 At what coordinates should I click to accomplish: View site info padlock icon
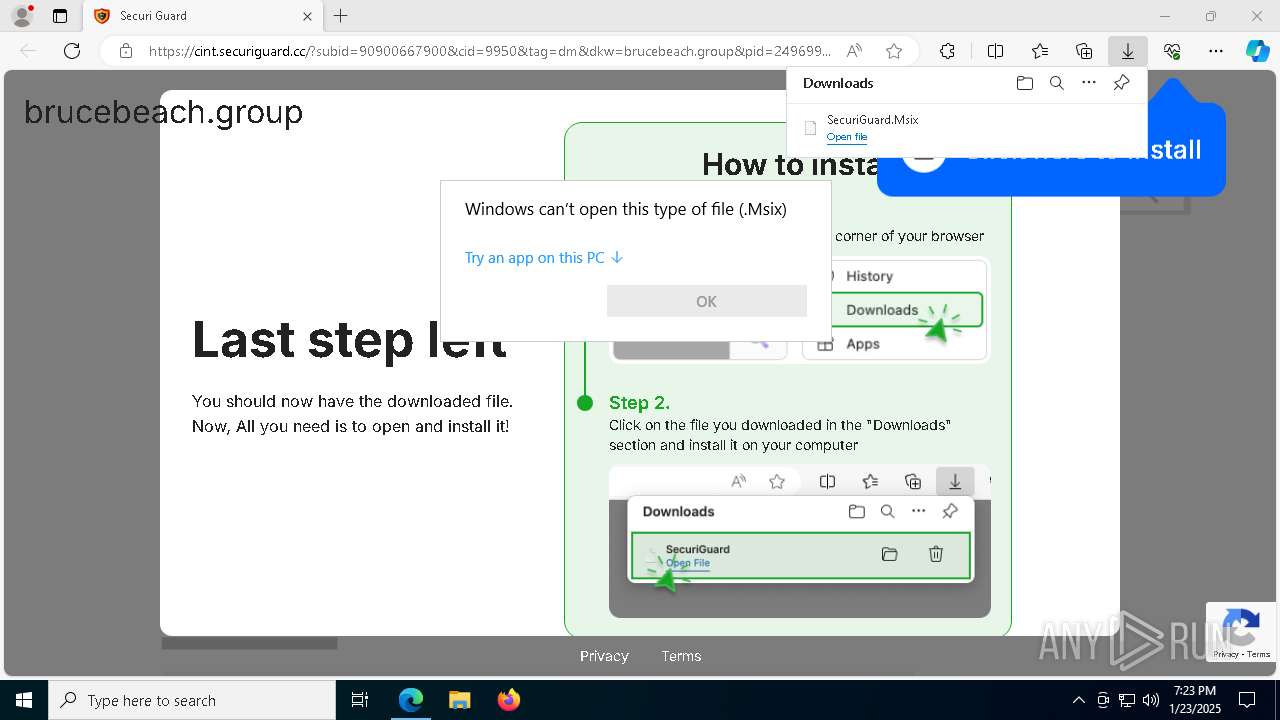[x=126, y=51]
